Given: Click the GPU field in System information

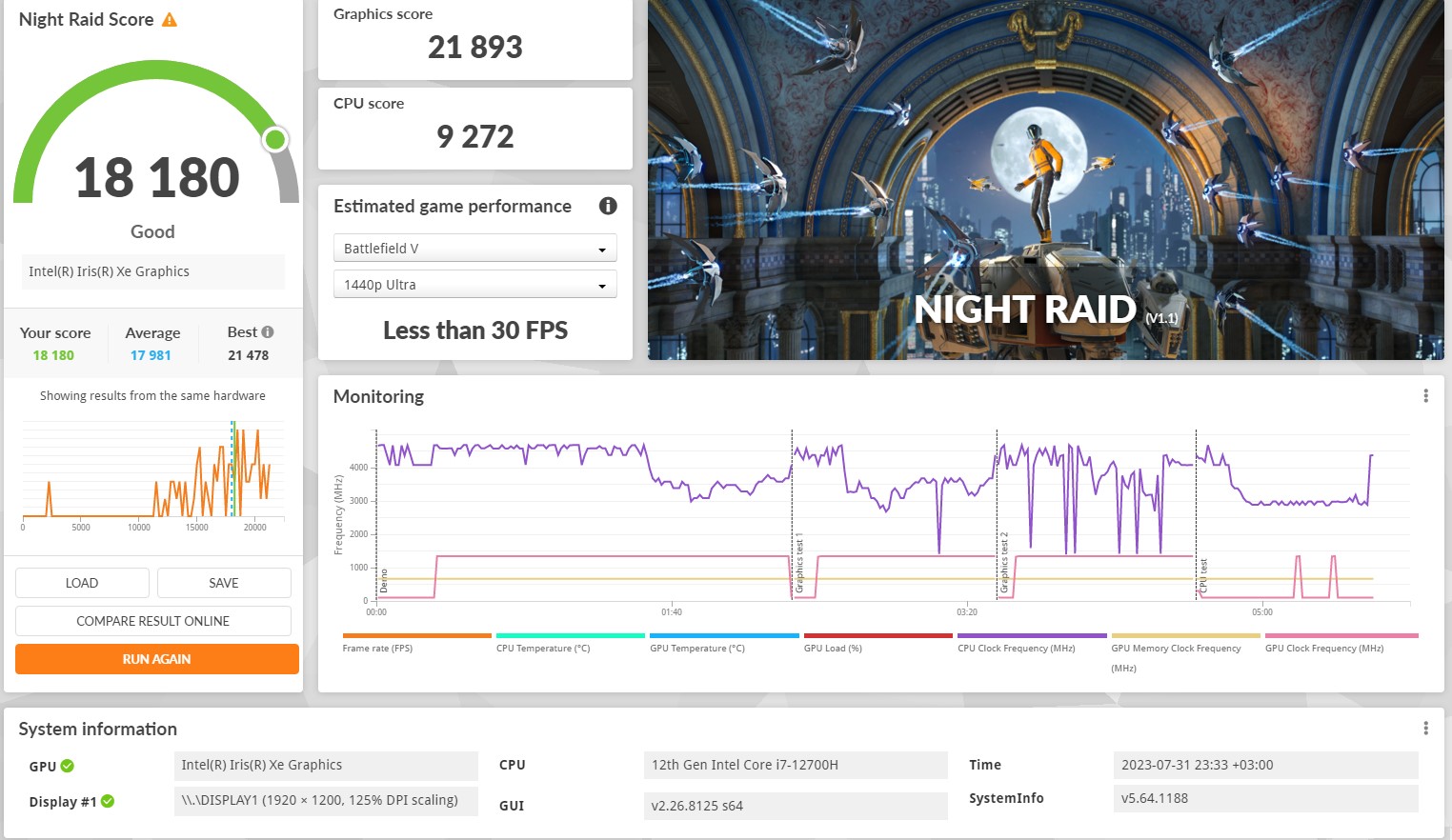Looking at the screenshot, I should [326, 766].
